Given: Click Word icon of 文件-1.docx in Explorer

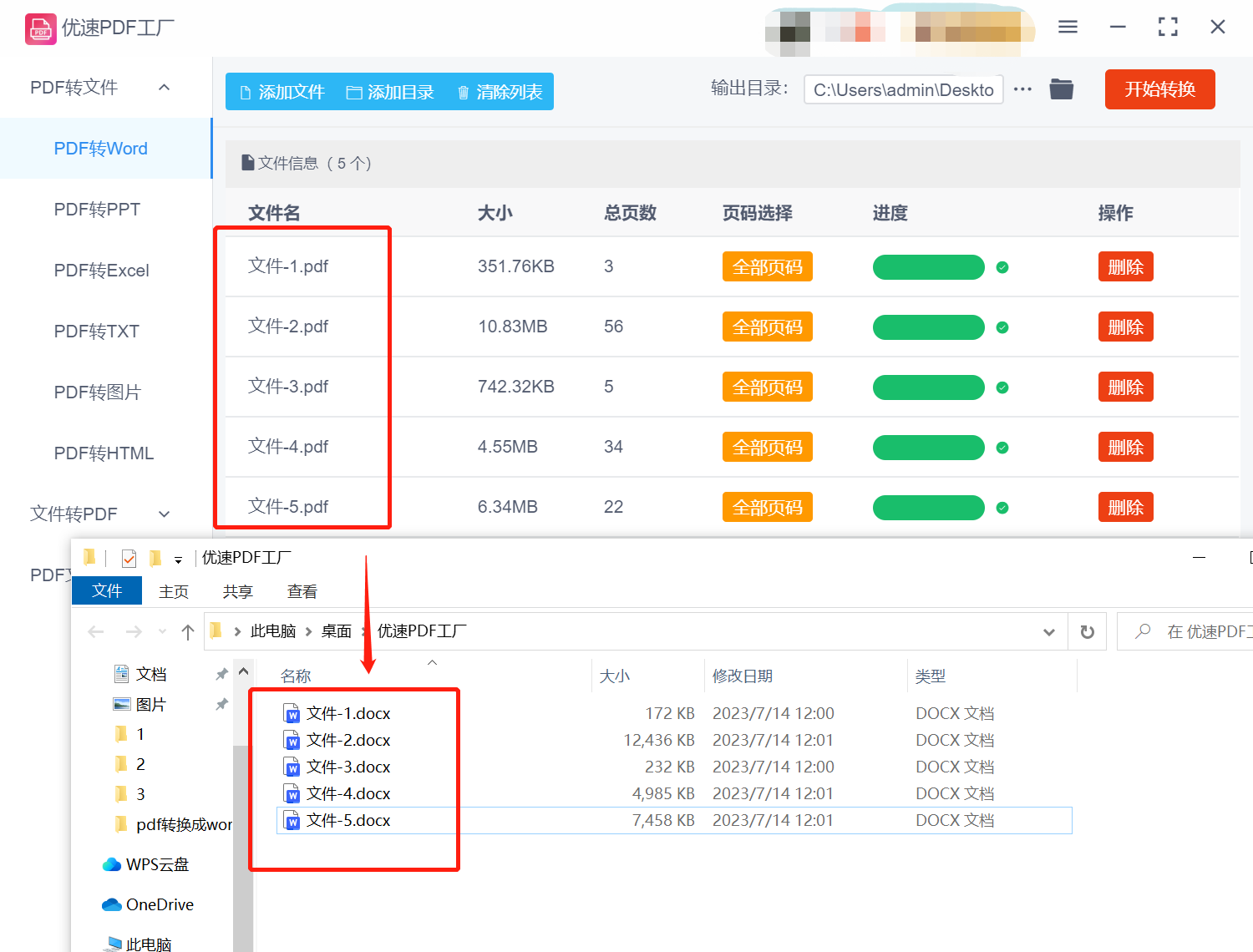Looking at the screenshot, I should pos(292,714).
